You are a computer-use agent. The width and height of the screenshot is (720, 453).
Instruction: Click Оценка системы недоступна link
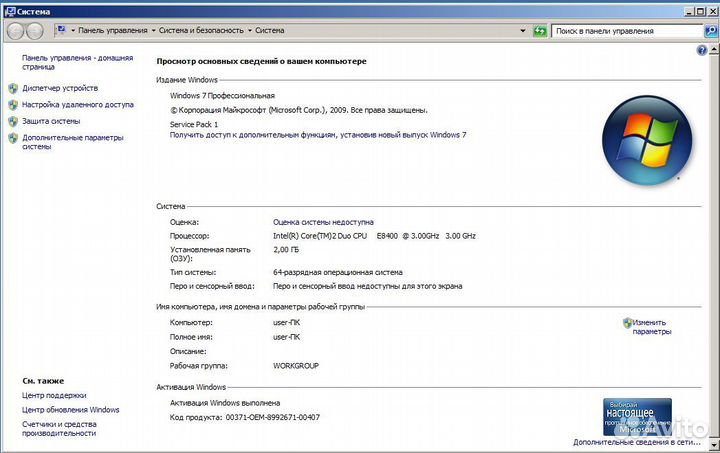[323, 222]
